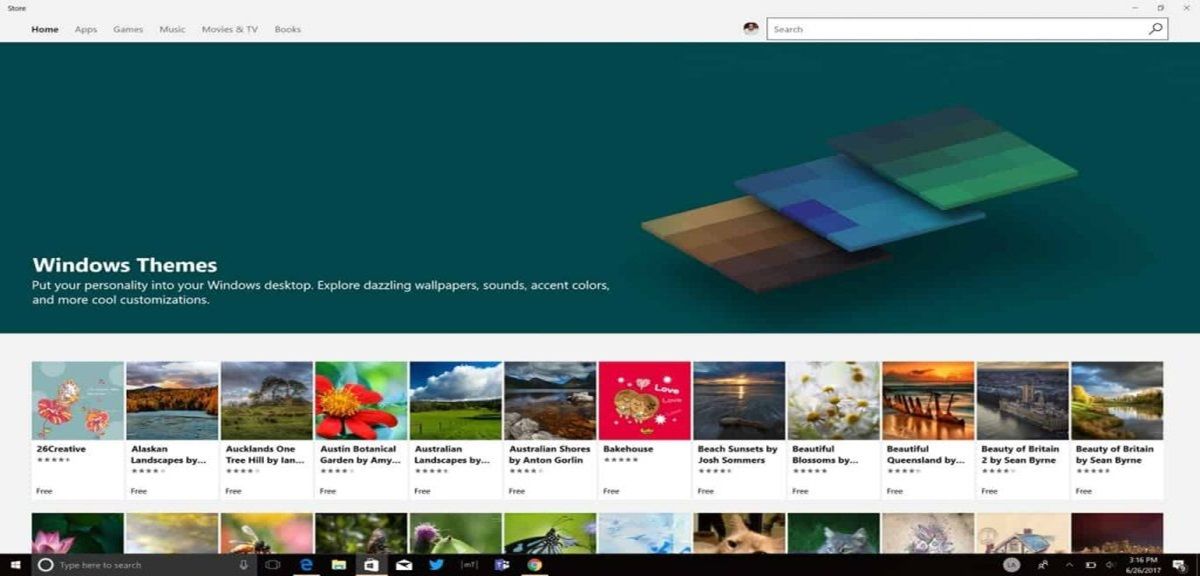Open the People icon in the taskbar
The image size is (1200, 576).
[x=1043, y=565]
